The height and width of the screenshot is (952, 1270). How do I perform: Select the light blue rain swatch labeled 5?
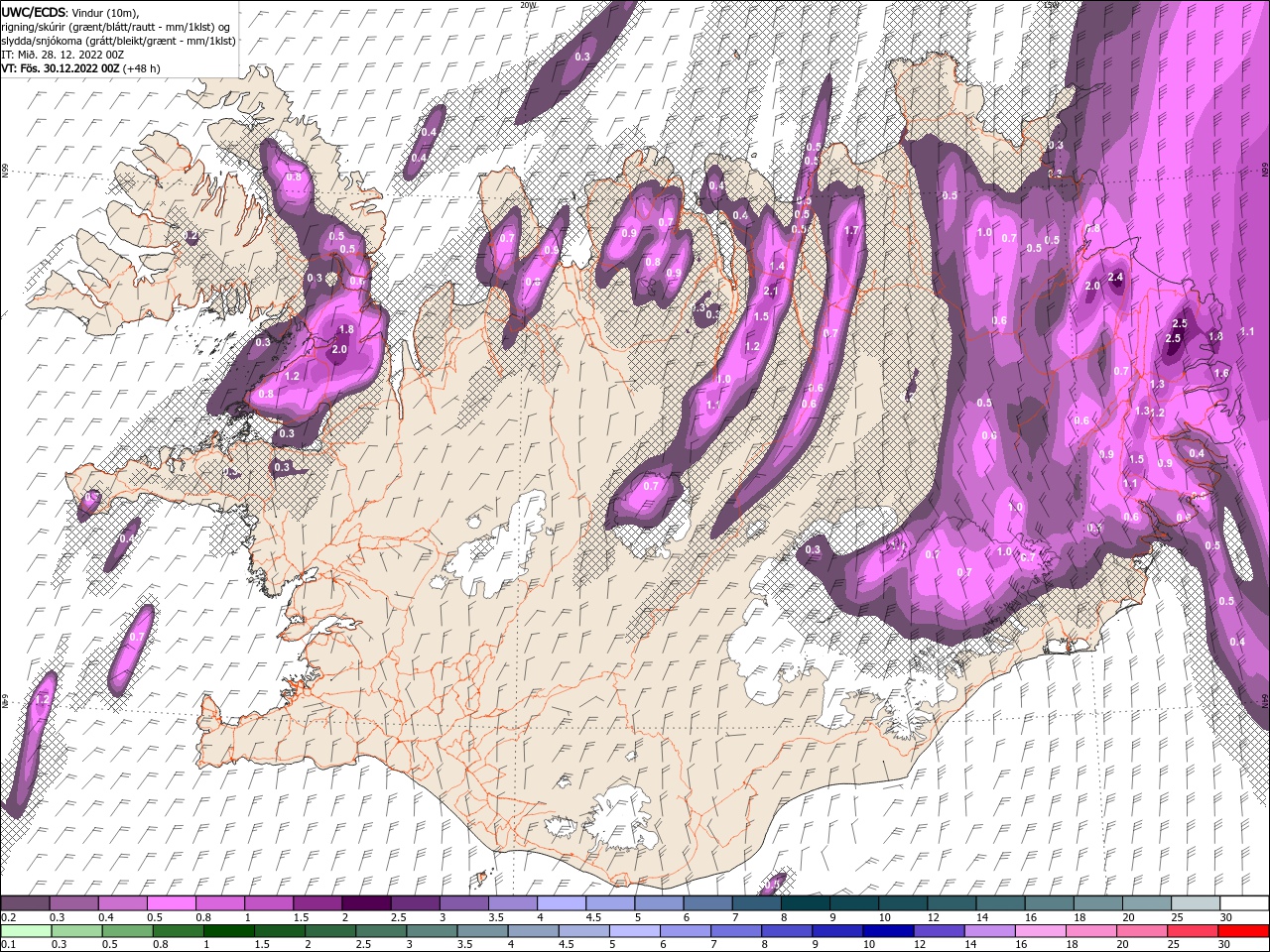click(x=634, y=931)
